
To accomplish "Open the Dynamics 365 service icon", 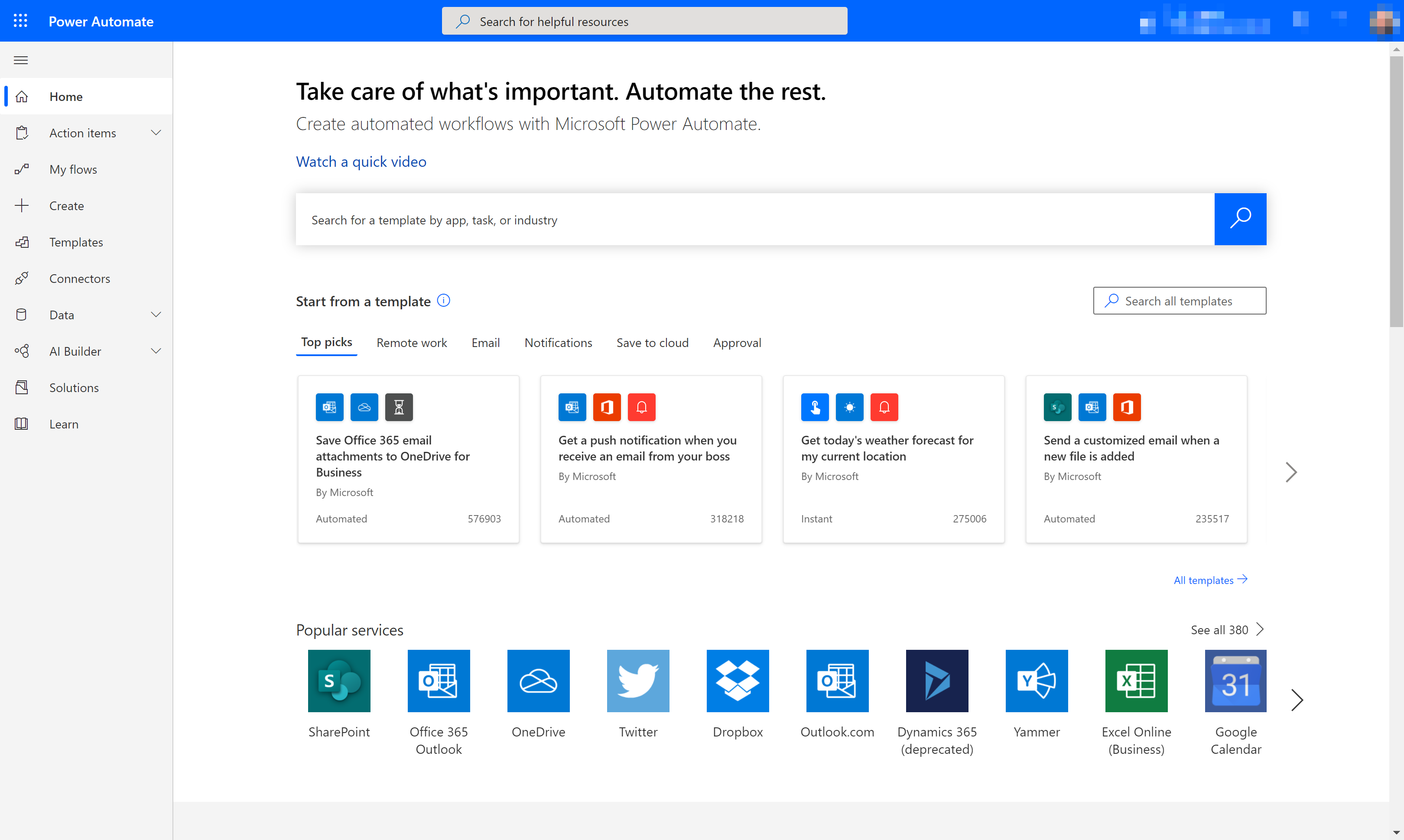I will 937,681.
